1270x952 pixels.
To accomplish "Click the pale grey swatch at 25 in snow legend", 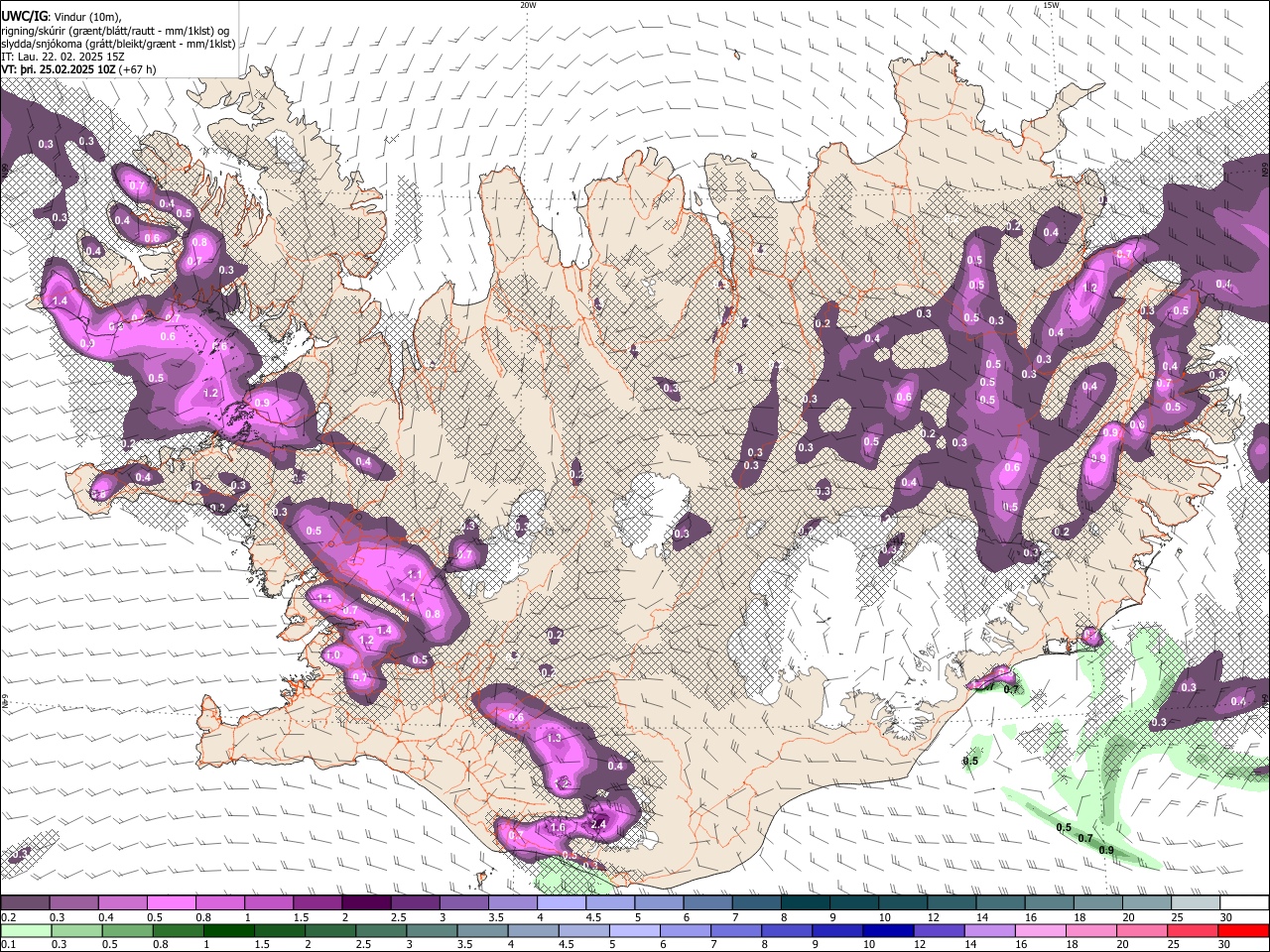I will (x=1196, y=903).
